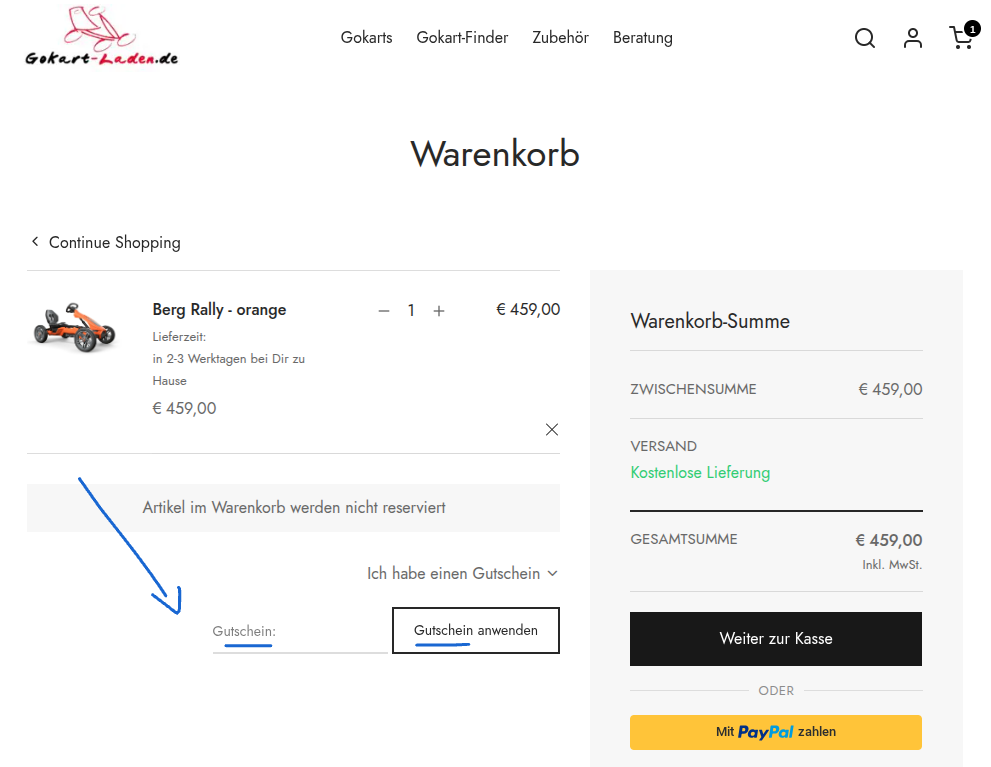Go to the Beratung section
The image size is (991, 767).
coord(643,38)
